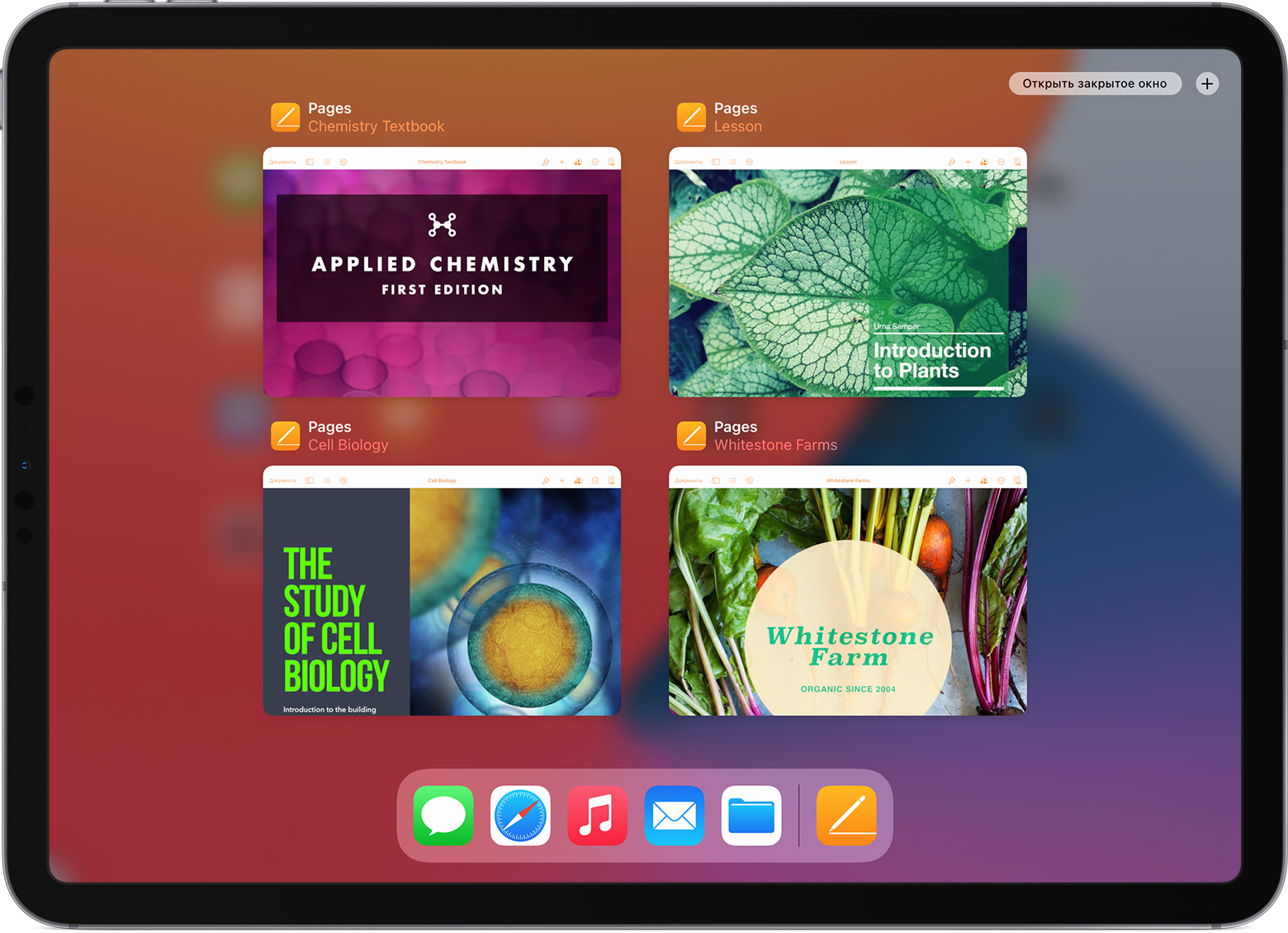Switch to the Cell Biology window
Screen dimensions: 1288x933
tap(442, 591)
